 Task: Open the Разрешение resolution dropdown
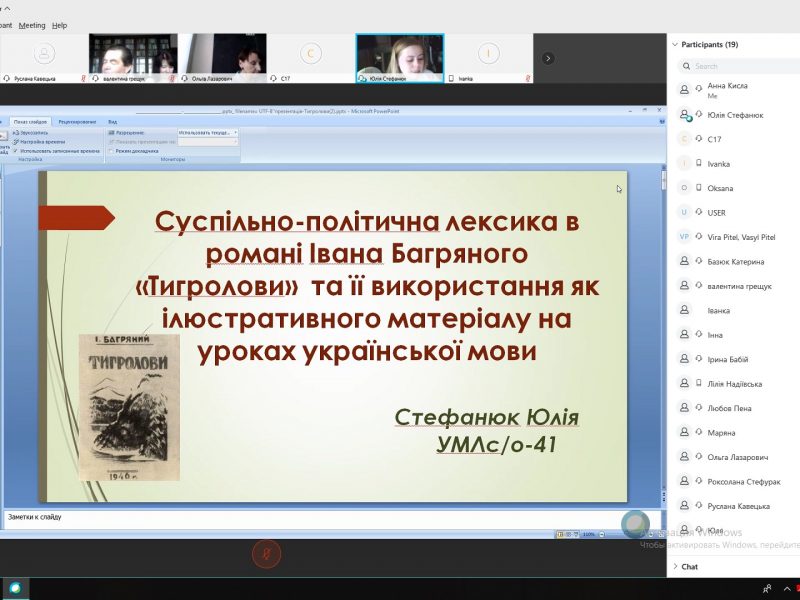pyautogui.click(x=208, y=132)
